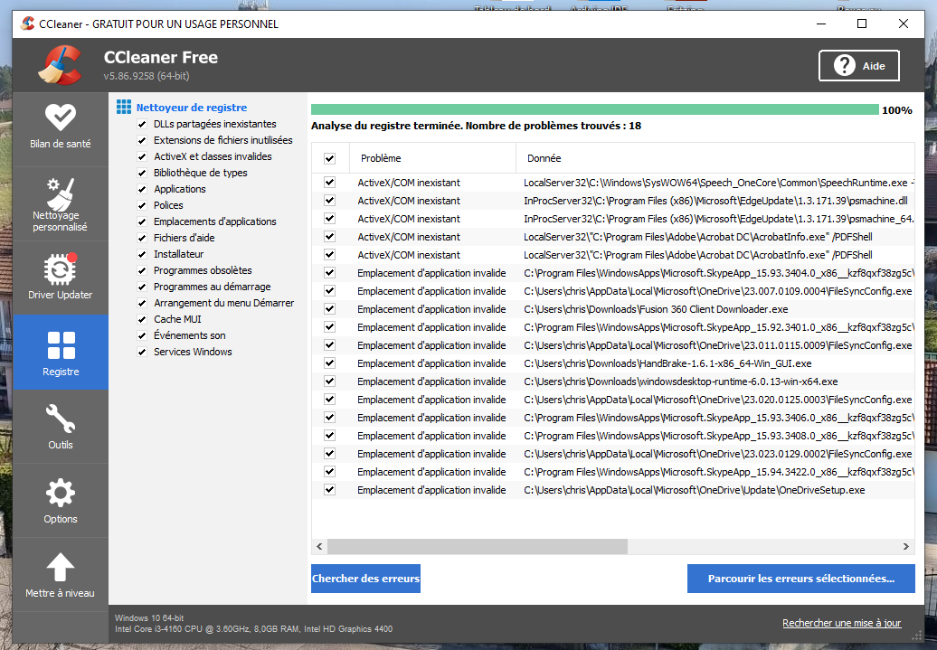Uncheck the psmachine.dll row checkbox
This screenshot has height=650, width=937.
coord(330,200)
